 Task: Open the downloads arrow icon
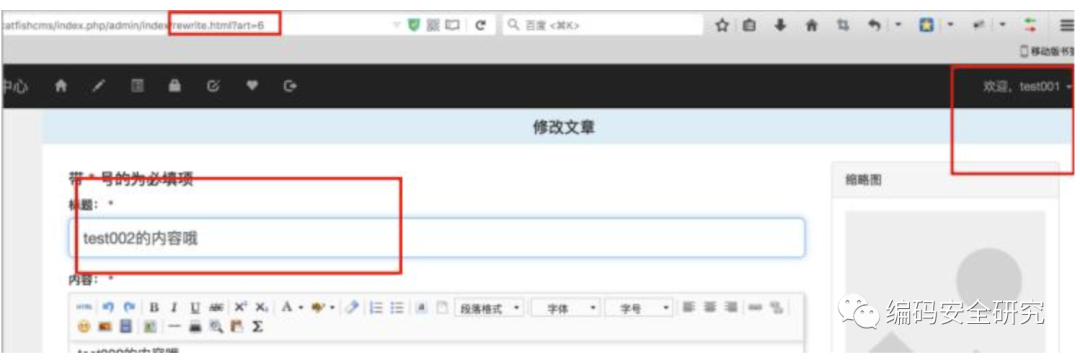pyautogui.click(x=780, y=25)
